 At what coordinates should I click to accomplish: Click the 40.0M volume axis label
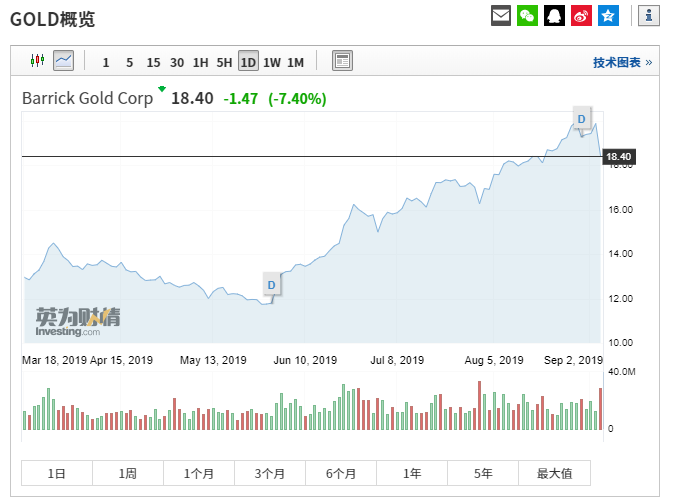pyautogui.click(x=622, y=372)
